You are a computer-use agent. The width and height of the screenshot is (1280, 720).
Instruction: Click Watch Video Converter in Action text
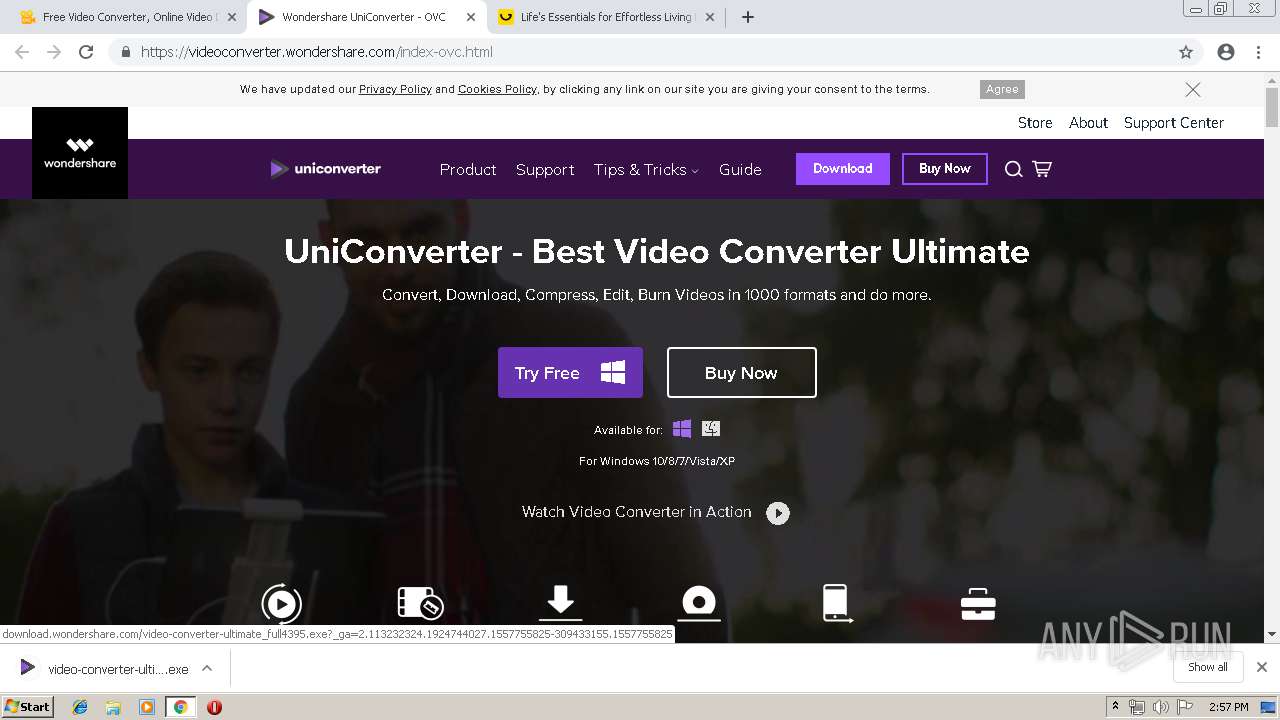click(636, 512)
